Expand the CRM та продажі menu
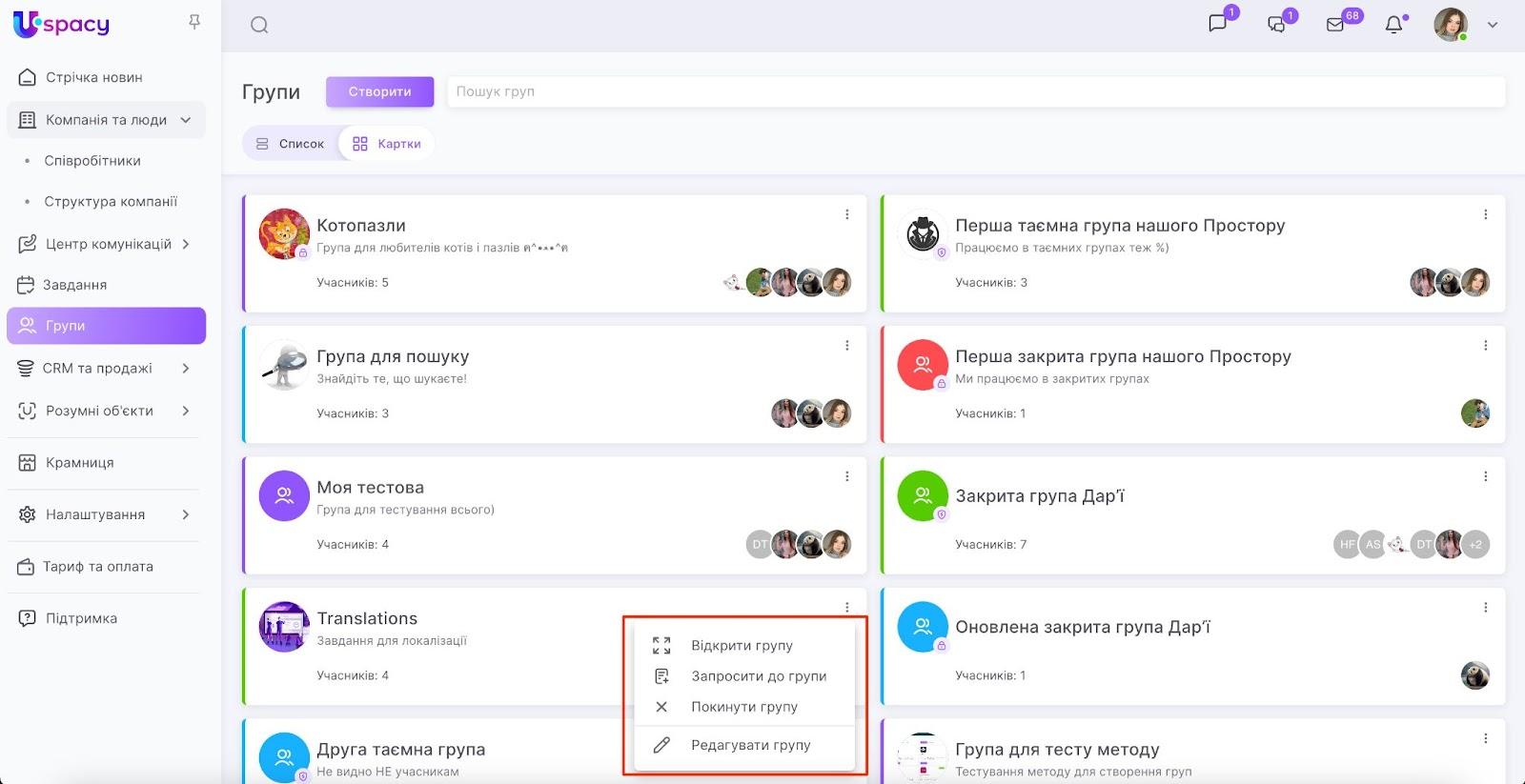The image size is (1525, 784). click(186, 369)
